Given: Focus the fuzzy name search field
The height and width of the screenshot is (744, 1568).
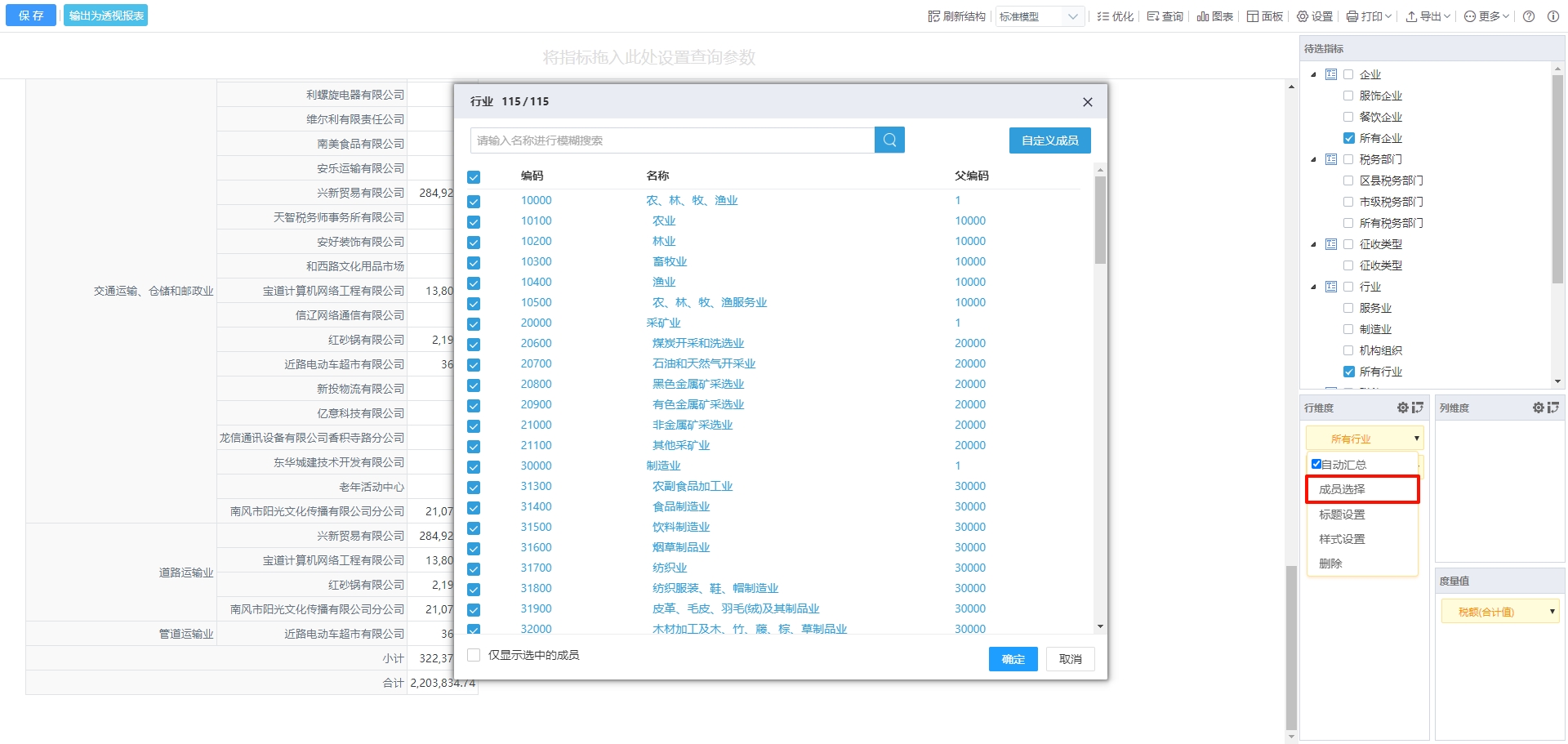Looking at the screenshot, I should tap(671, 140).
